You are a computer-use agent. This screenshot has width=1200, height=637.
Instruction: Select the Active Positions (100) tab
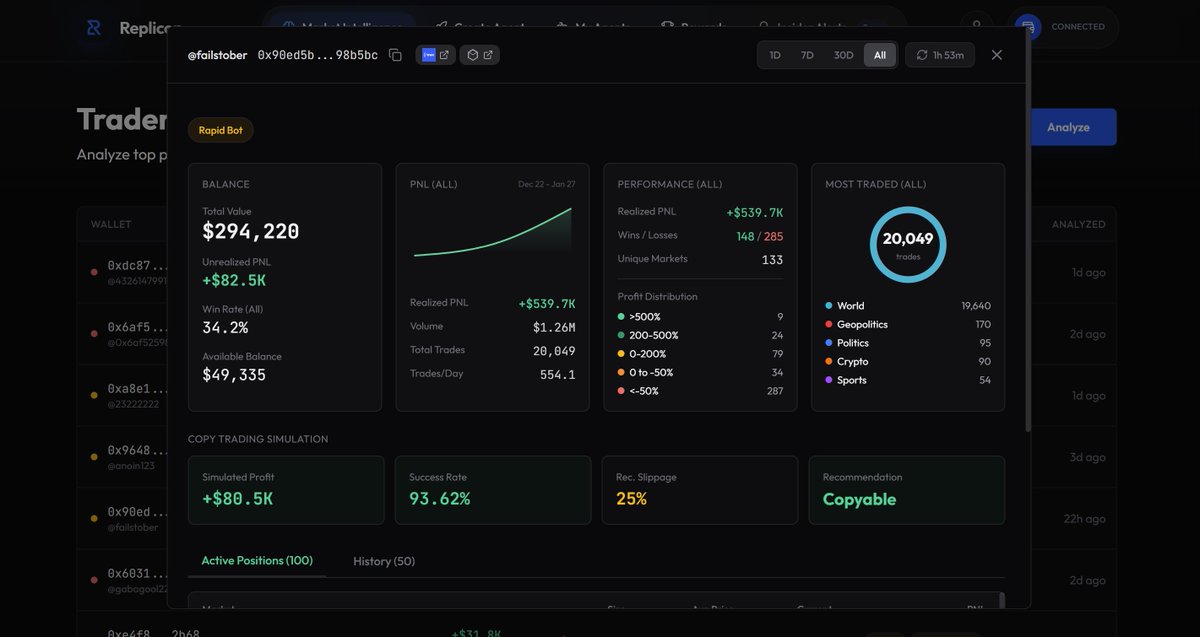257,561
